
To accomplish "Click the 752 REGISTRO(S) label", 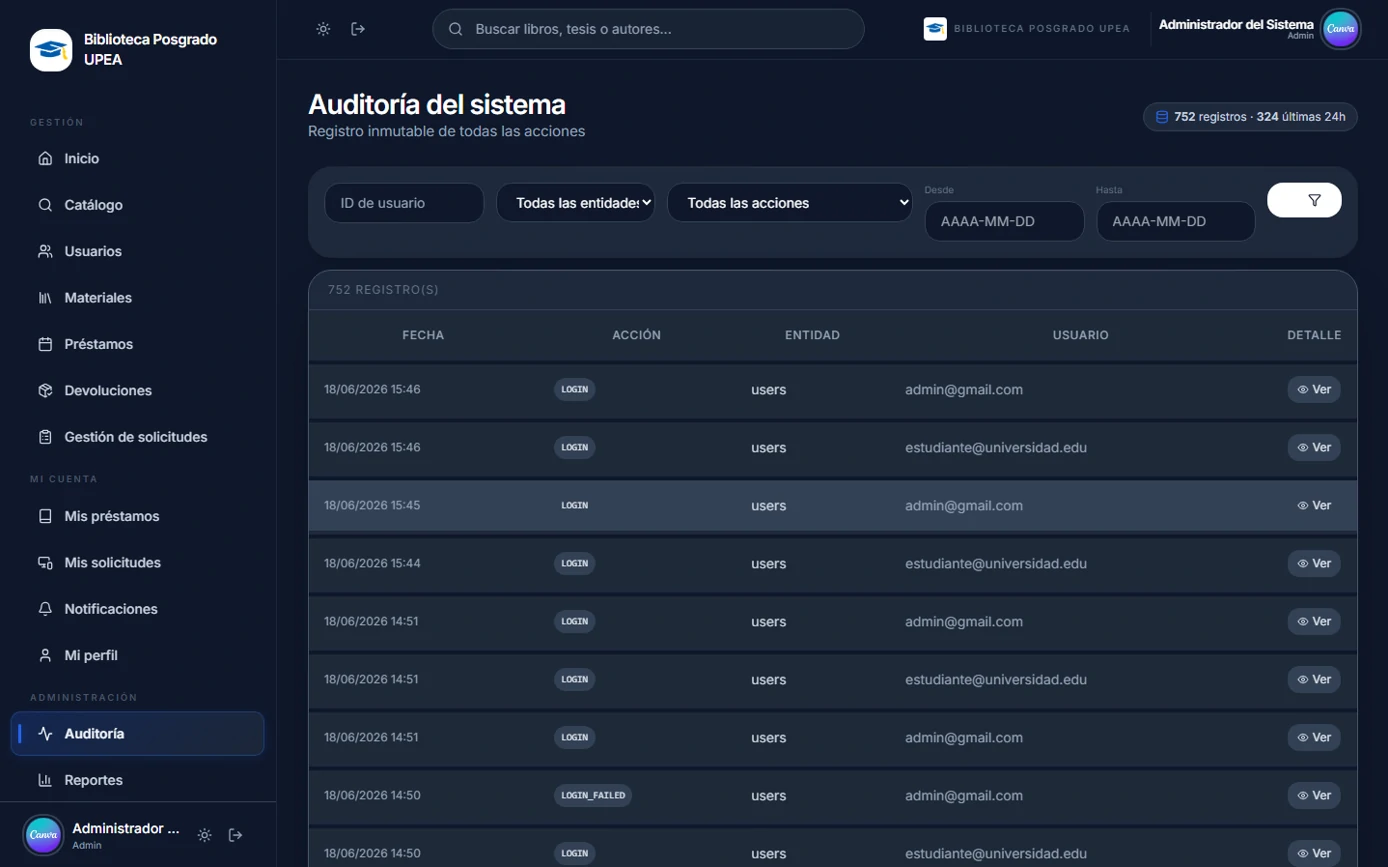I will click(x=383, y=290).
